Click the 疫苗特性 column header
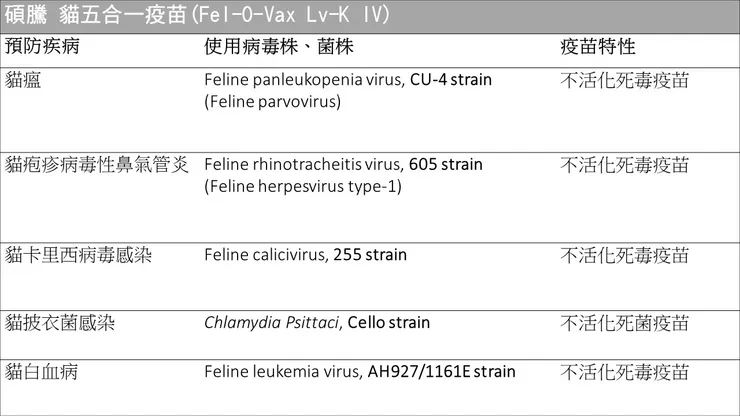 click(x=598, y=47)
